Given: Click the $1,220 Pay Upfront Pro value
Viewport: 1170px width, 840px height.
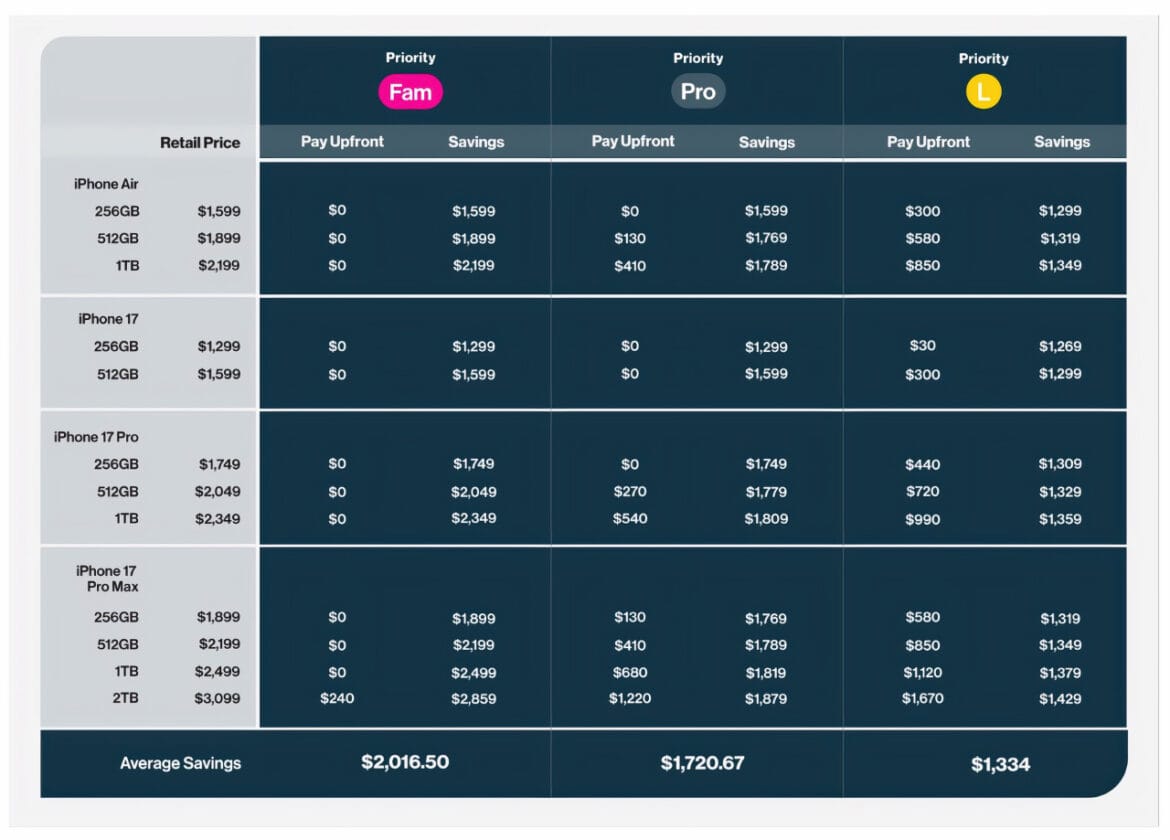Looking at the screenshot, I should pyautogui.click(x=630, y=698).
